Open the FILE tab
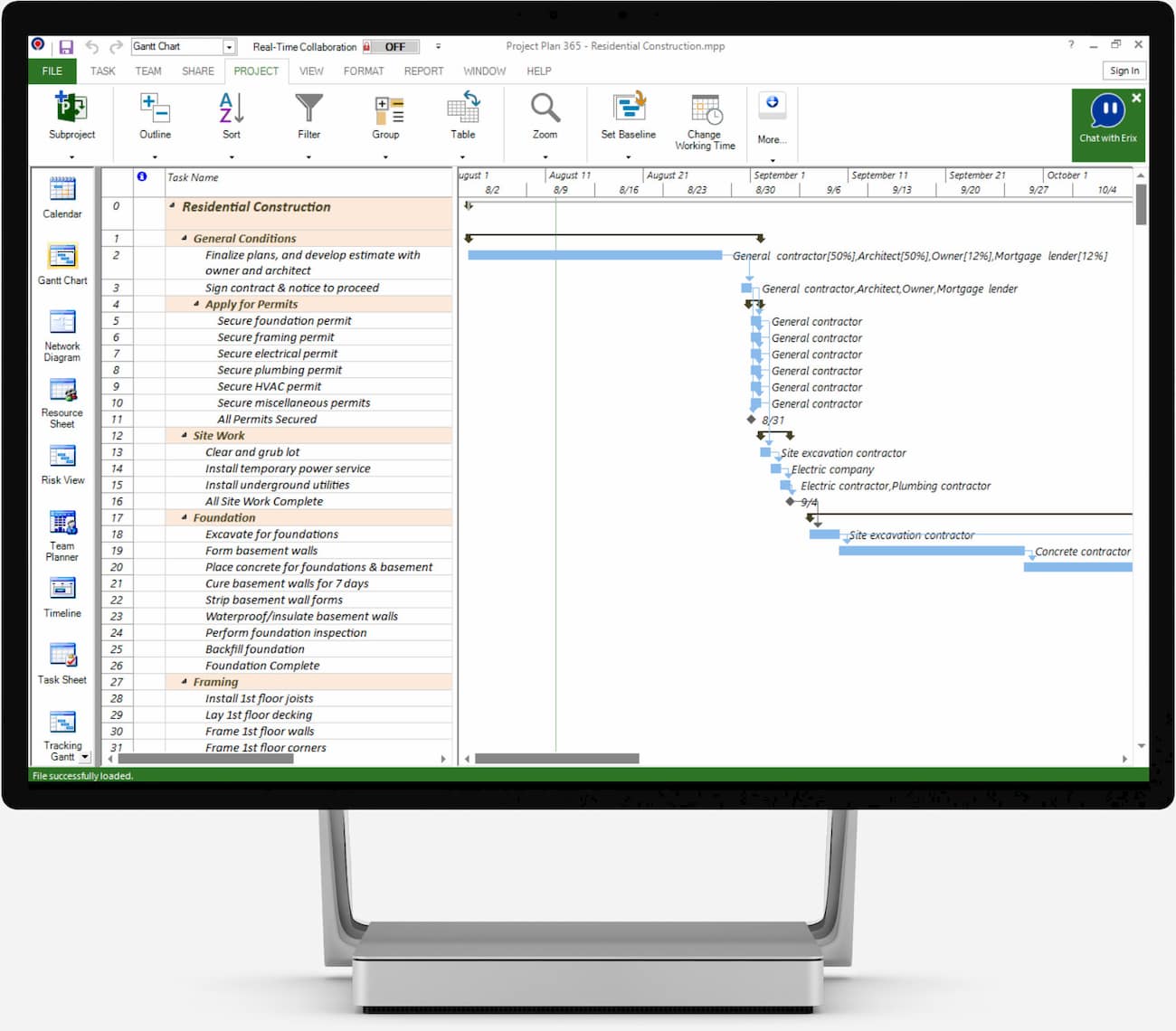This screenshot has width=1176, height=1031. [x=52, y=71]
